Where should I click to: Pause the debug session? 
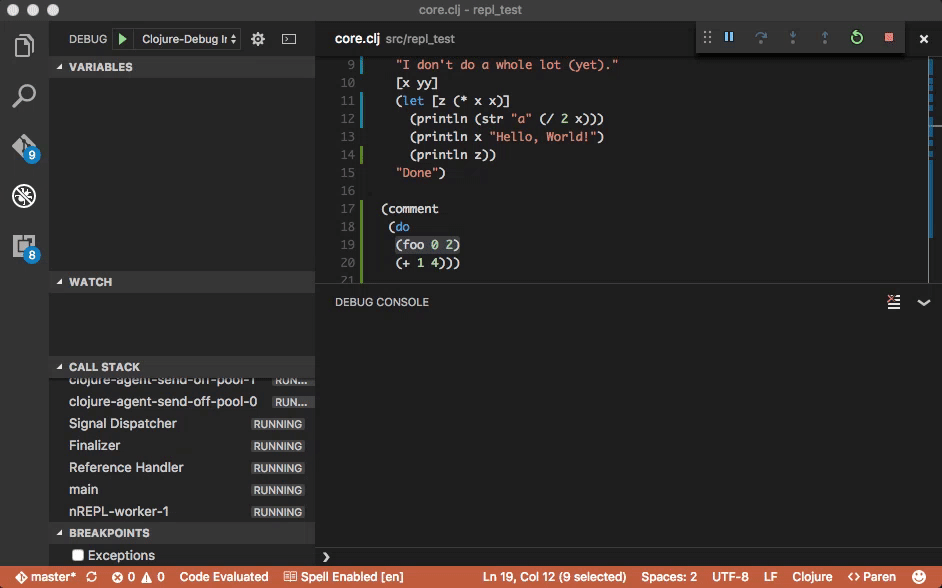[x=729, y=37]
